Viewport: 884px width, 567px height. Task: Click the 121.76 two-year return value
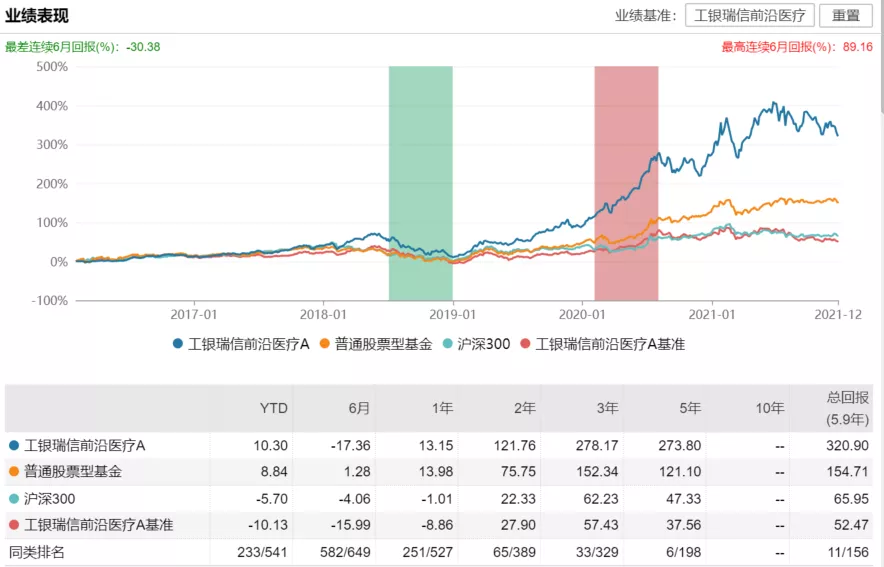pos(515,445)
